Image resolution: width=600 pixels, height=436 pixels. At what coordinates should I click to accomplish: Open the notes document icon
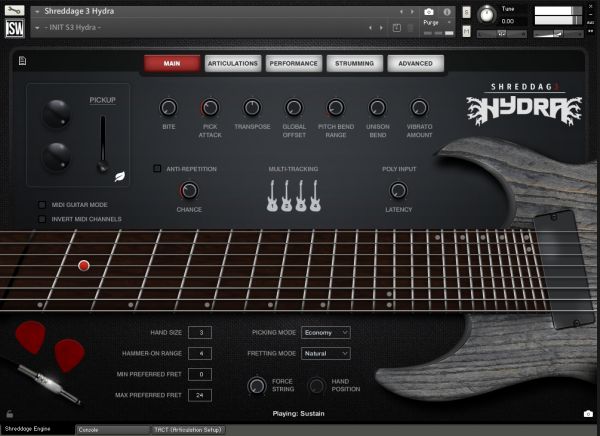point(22,61)
